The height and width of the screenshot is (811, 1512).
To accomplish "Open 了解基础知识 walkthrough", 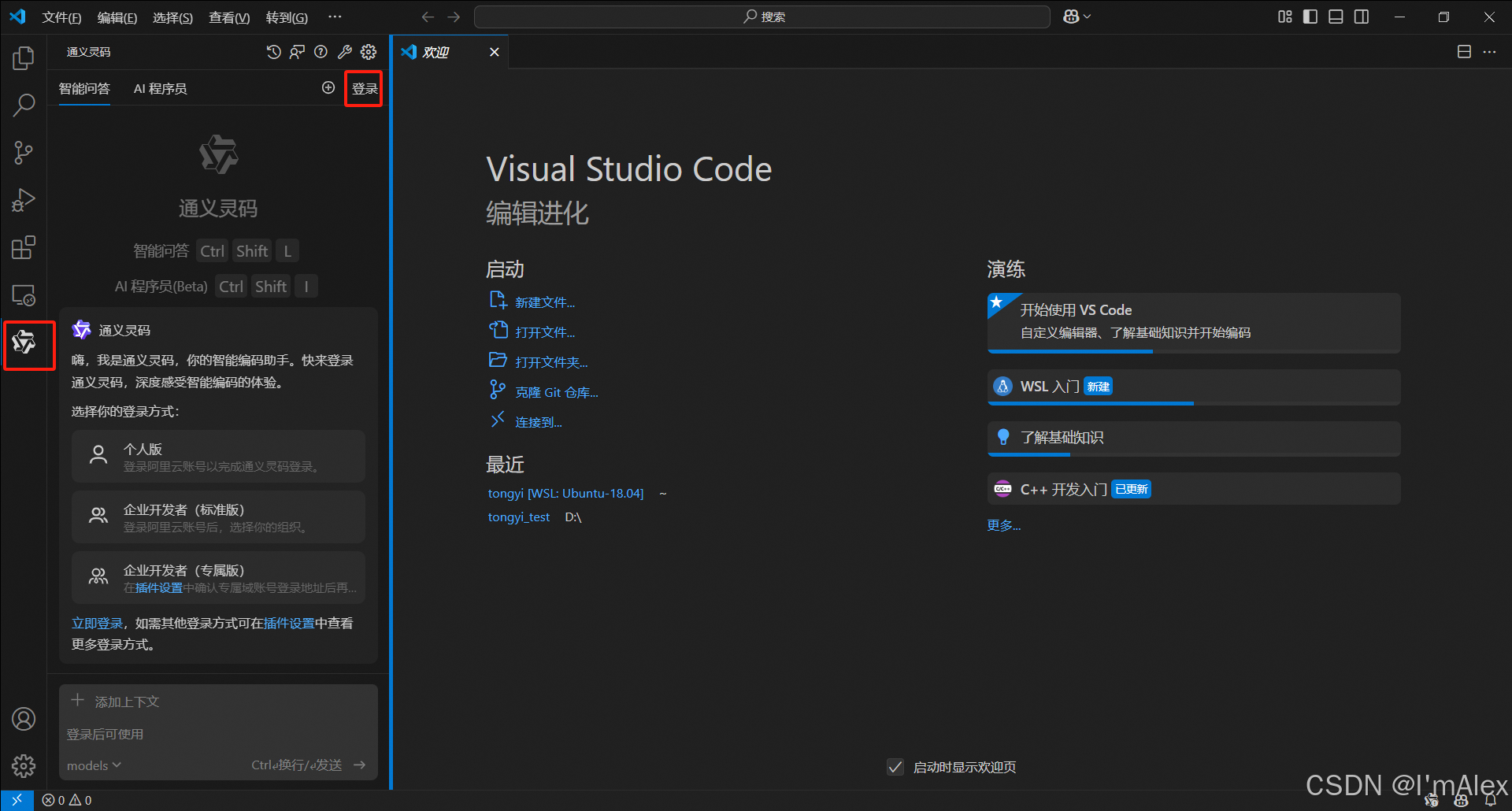I will 1194,438.
